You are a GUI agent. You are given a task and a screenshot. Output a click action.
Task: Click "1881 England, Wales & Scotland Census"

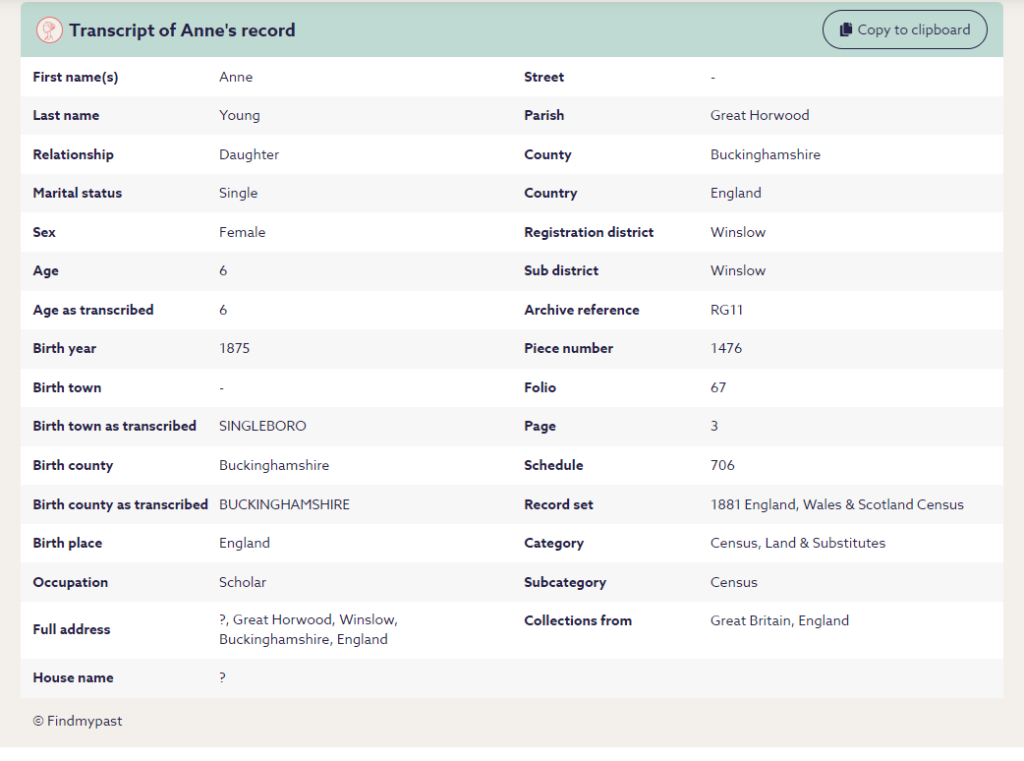coord(837,504)
